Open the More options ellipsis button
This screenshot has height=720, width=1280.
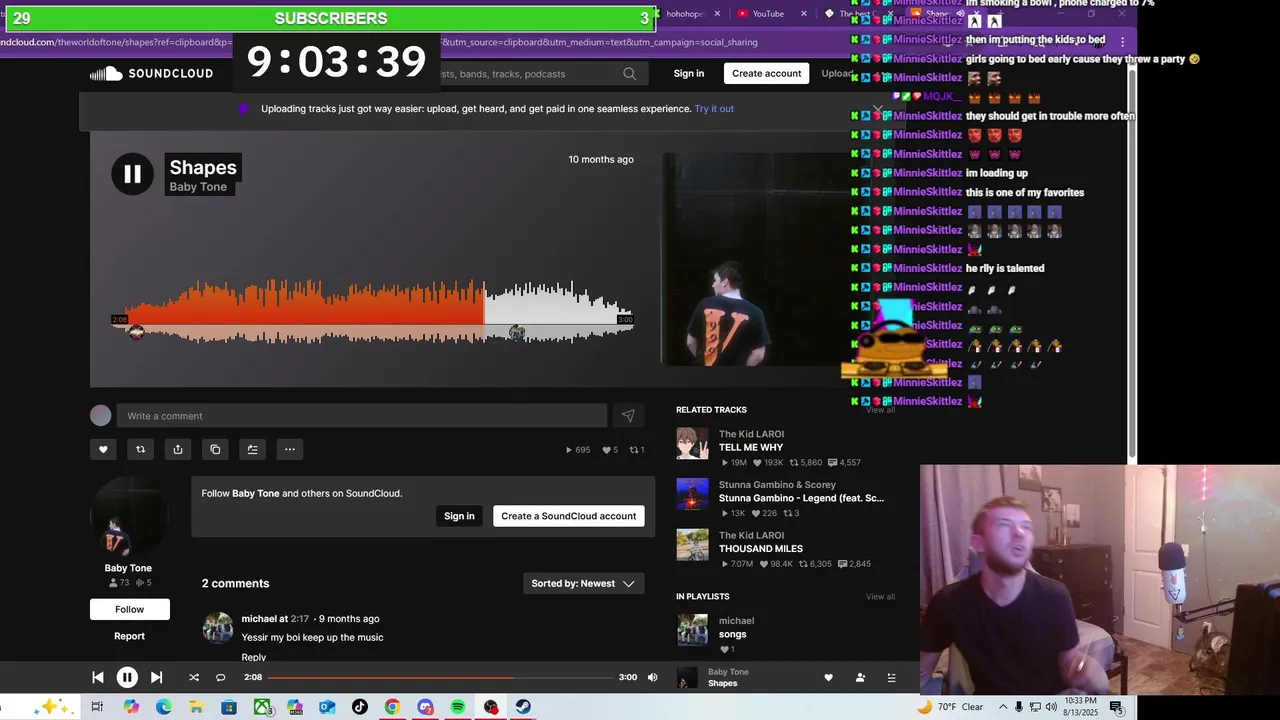pyautogui.click(x=289, y=449)
